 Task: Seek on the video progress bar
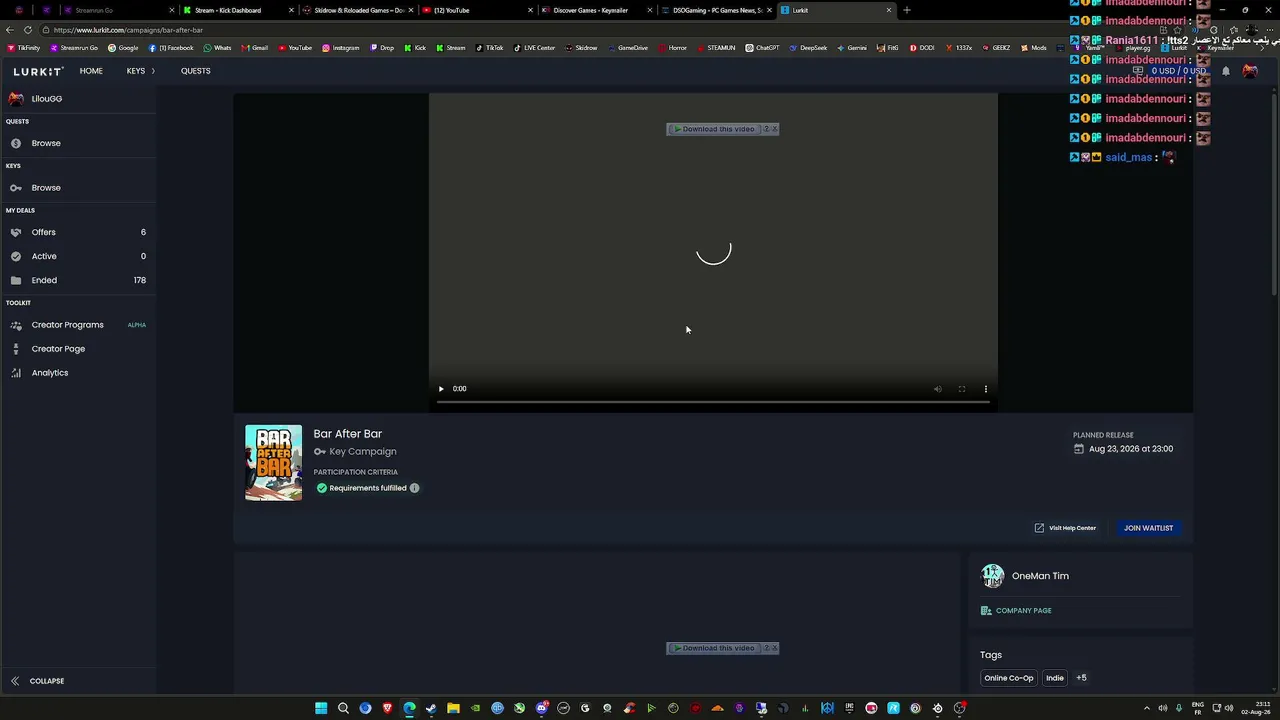point(713,402)
